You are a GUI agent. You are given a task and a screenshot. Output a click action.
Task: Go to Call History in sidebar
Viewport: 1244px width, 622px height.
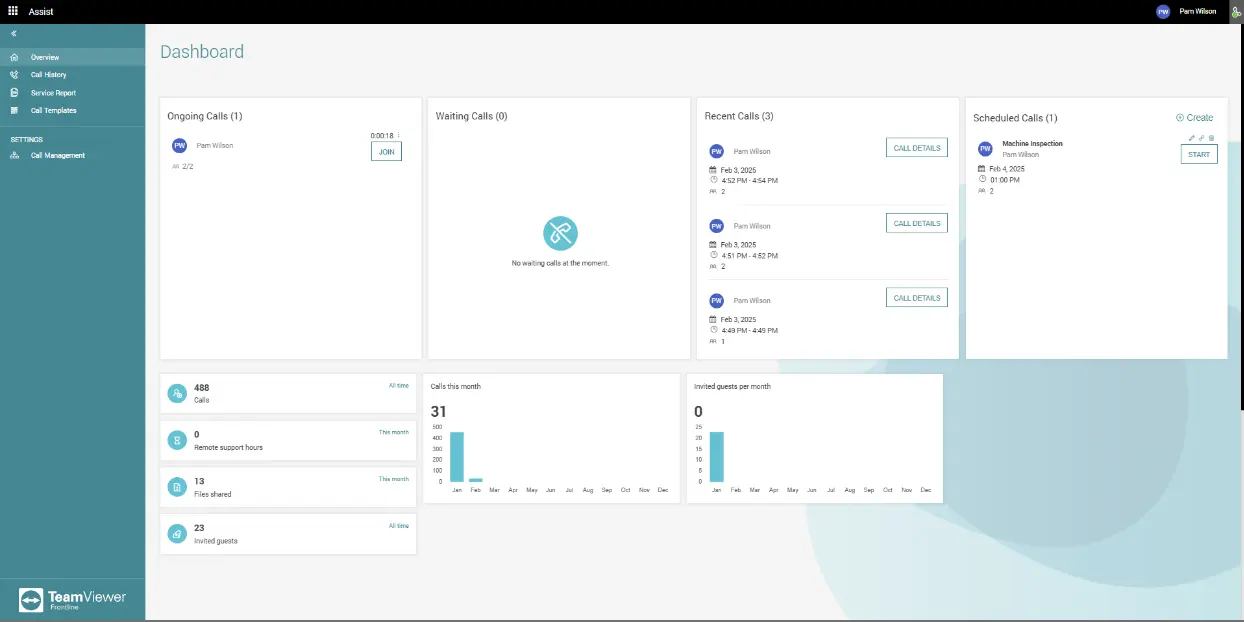(x=72, y=75)
